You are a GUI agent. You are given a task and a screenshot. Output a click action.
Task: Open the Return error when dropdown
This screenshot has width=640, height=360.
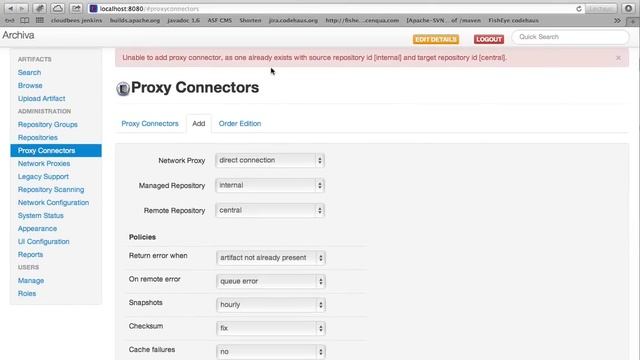tap(271, 258)
